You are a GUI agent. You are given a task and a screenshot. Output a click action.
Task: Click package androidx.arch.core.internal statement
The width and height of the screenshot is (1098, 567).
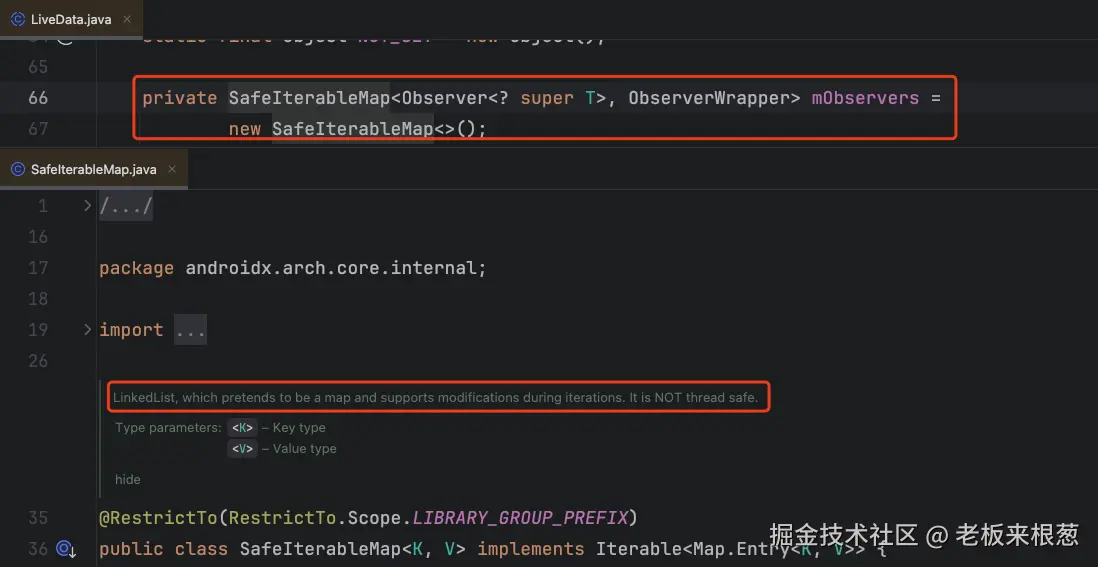click(x=293, y=268)
